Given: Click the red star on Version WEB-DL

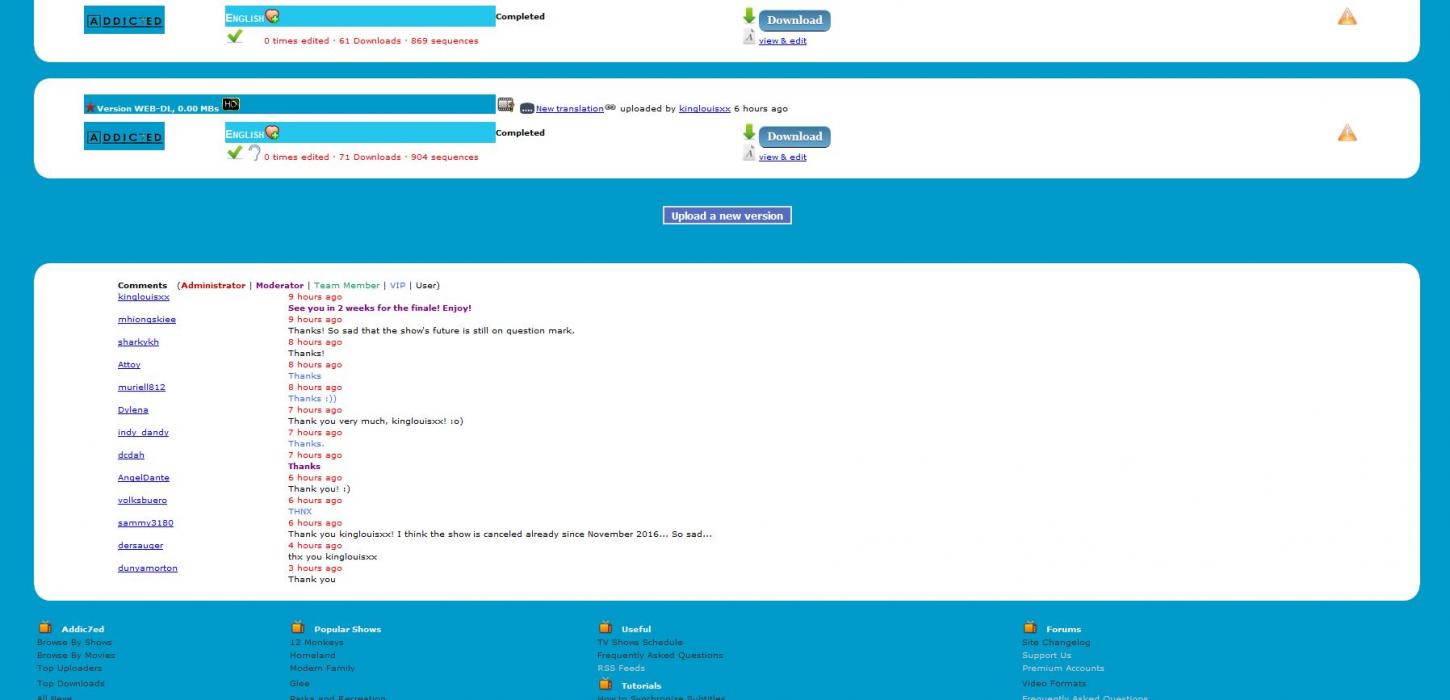Looking at the screenshot, I should pyautogui.click(x=91, y=107).
